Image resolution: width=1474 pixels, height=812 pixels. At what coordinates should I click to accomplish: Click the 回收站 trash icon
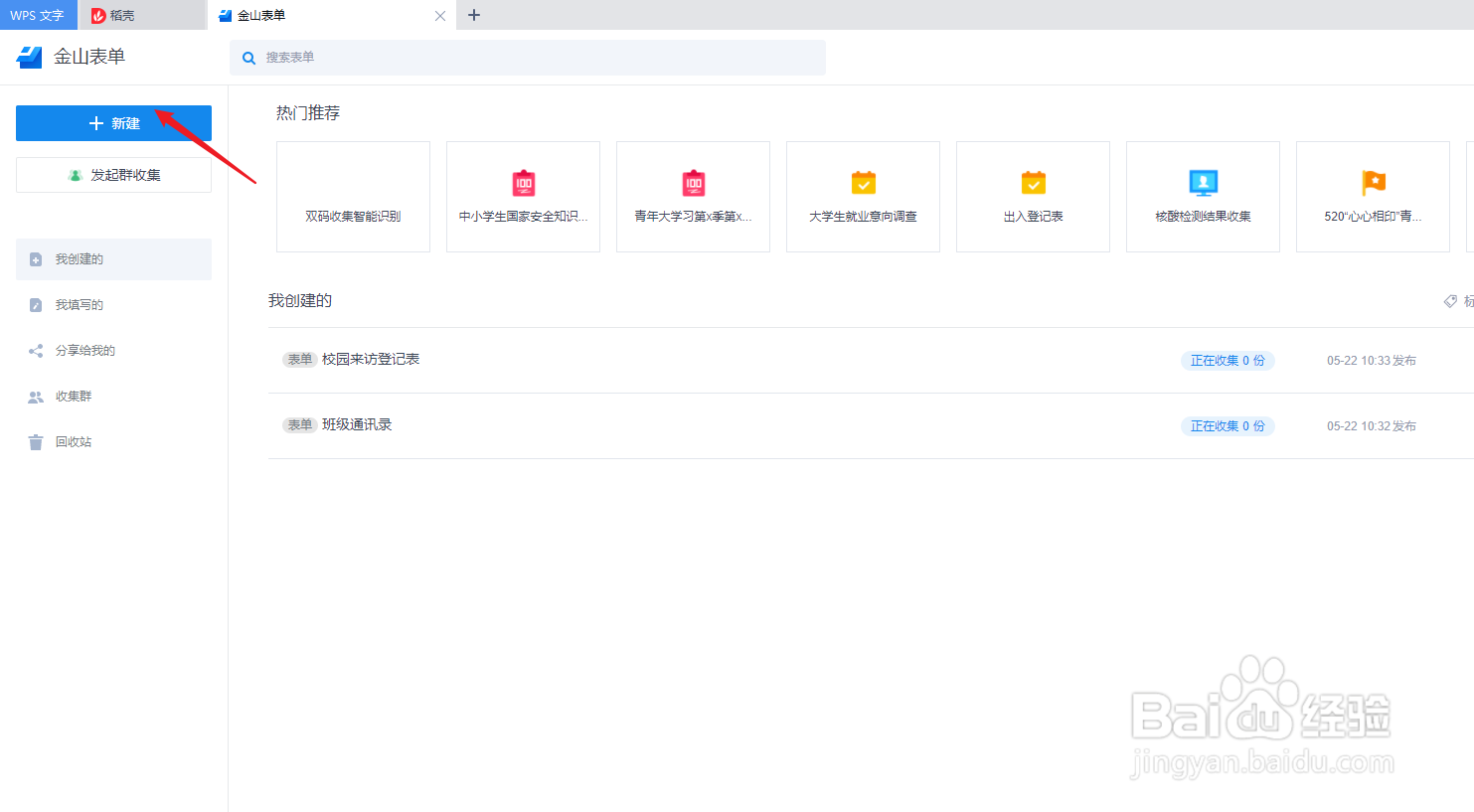36,442
